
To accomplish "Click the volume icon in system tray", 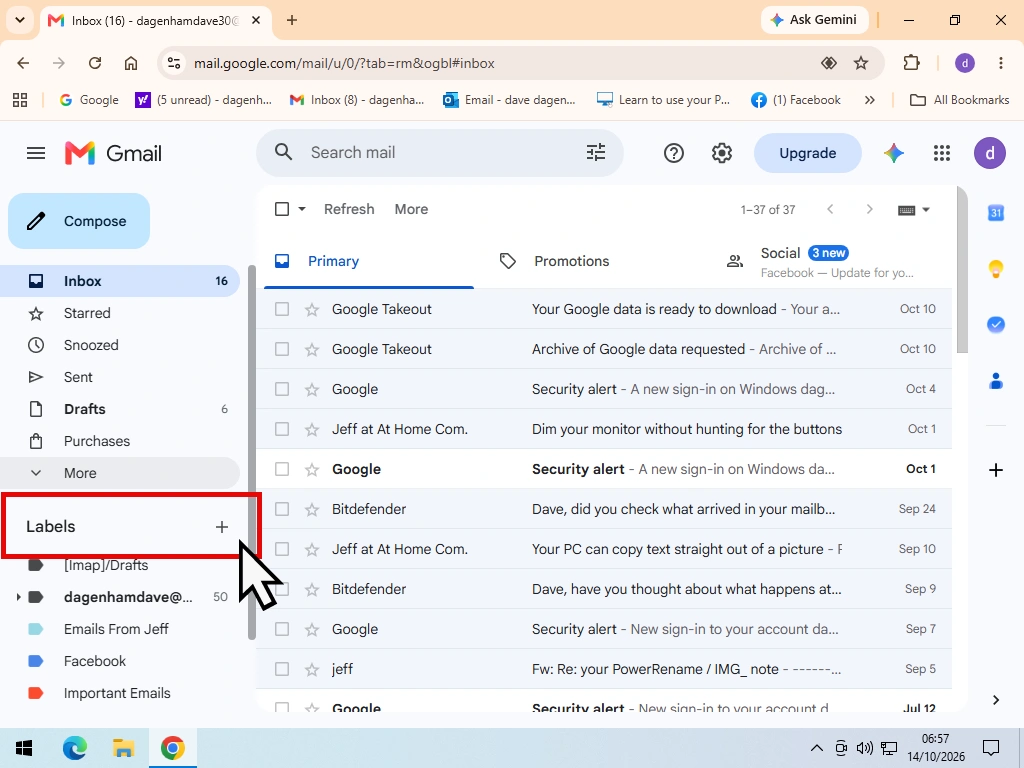I will [865, 748].
